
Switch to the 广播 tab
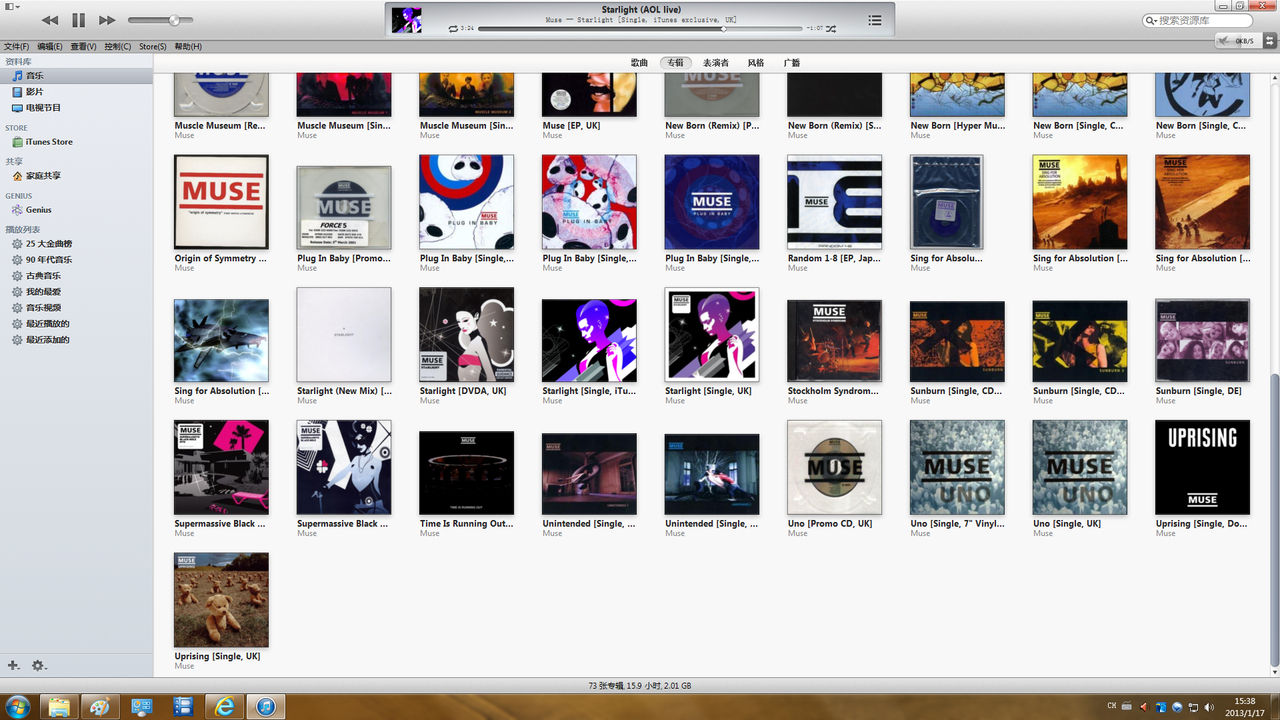click(x=792, y=63)
